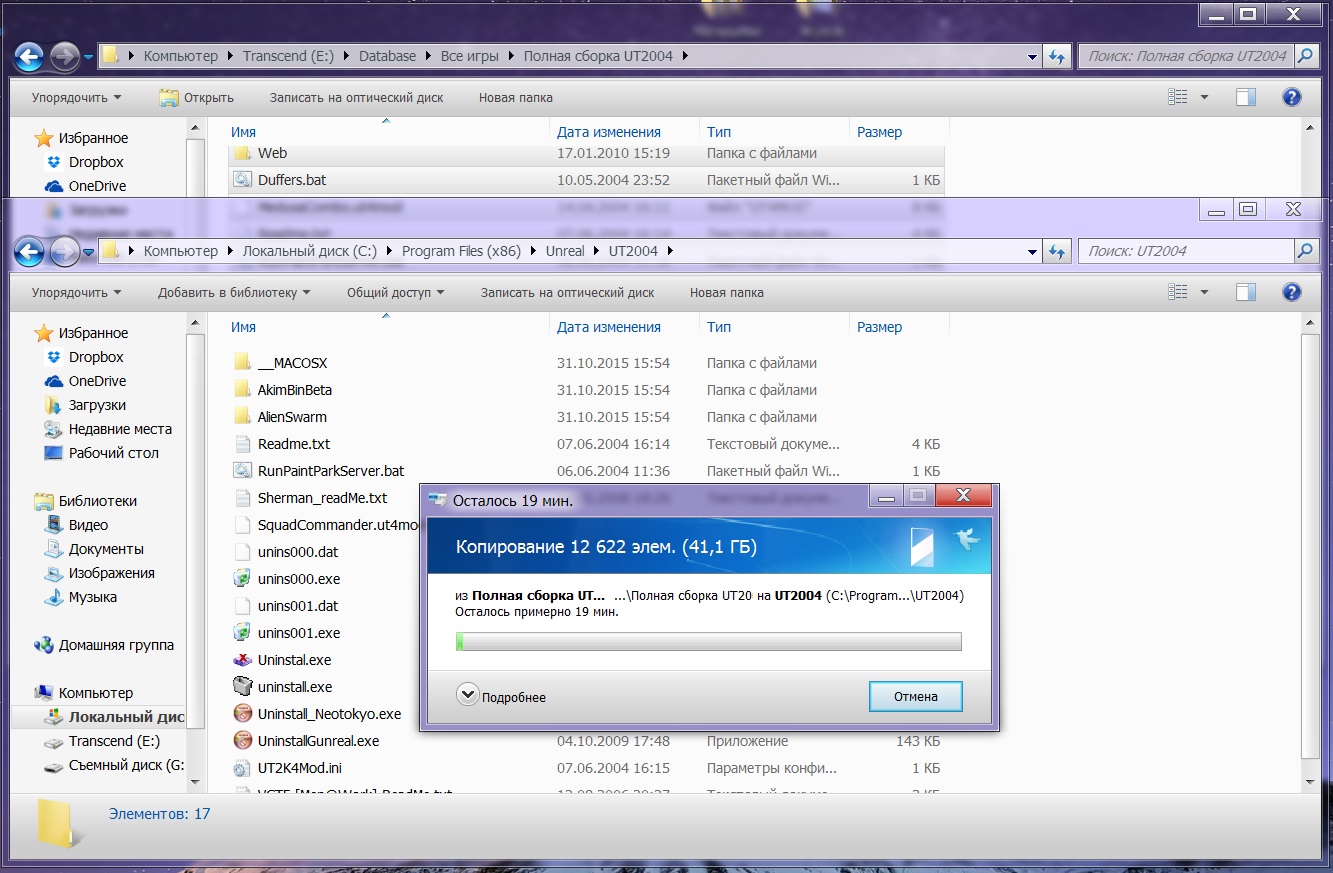Screen dimensions: 1333x873
Task: Go to Локальный диск (C:) breadcrumb
Action: 310,251
